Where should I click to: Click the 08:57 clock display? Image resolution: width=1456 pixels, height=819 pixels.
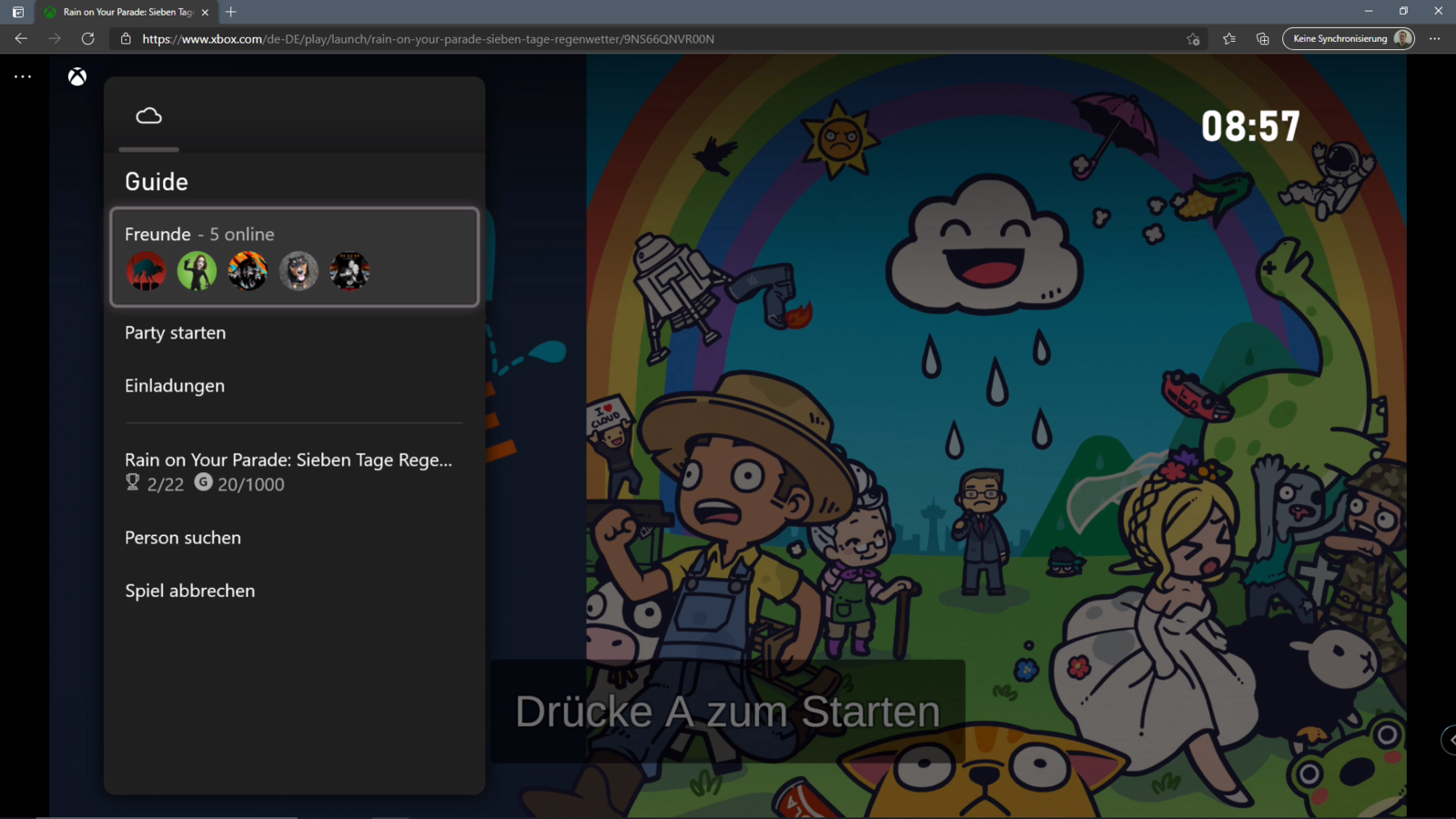pyautogui.click(x=1250, y=126)
